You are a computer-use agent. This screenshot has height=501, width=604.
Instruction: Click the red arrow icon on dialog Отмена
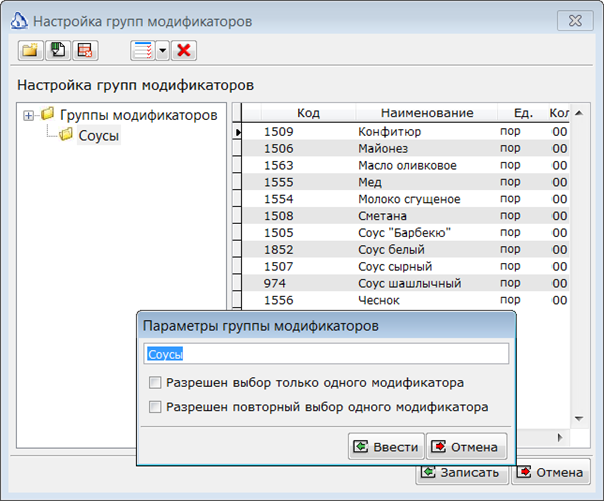[439, 447]
